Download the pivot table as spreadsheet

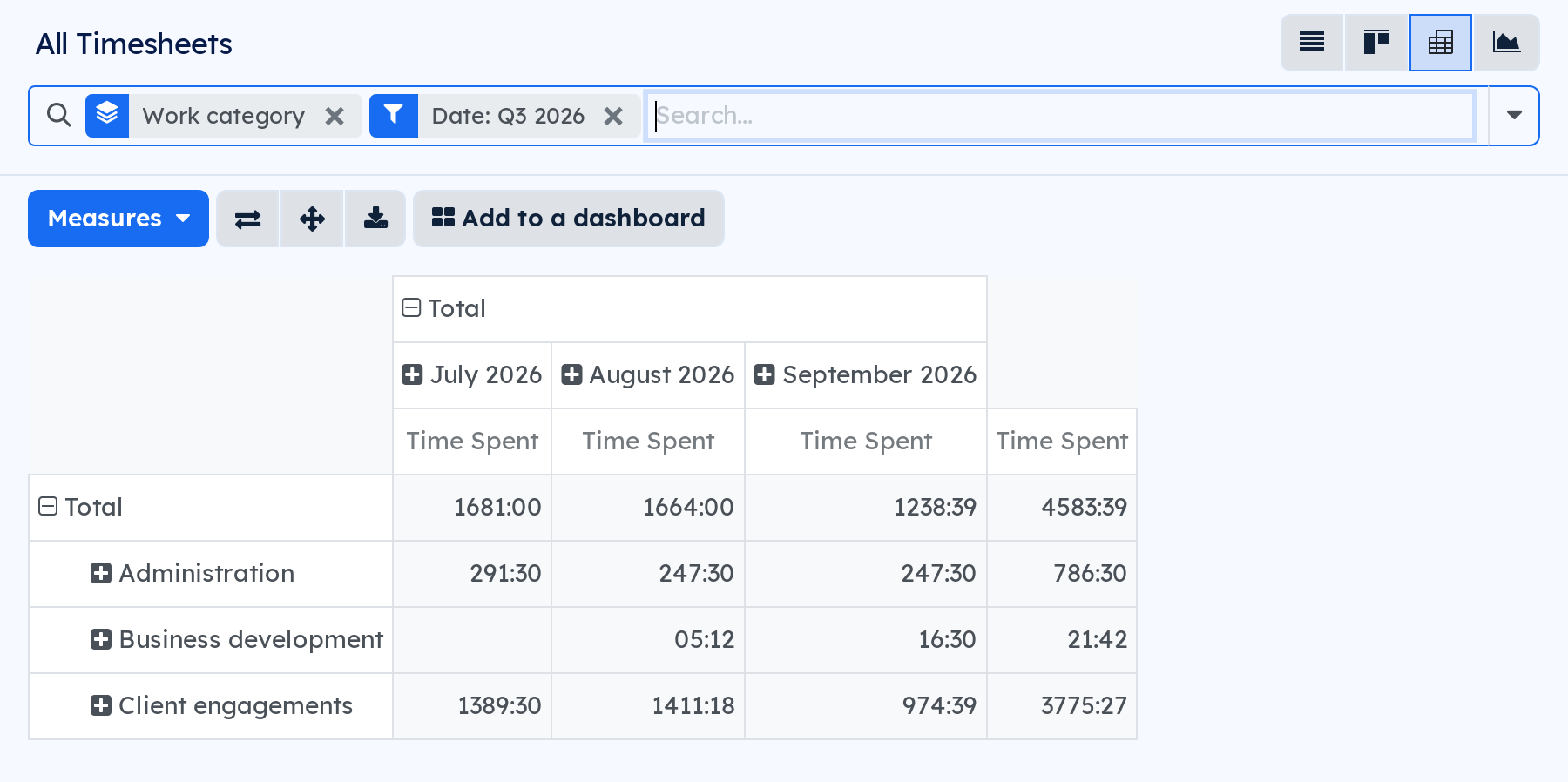pos(375,219)
